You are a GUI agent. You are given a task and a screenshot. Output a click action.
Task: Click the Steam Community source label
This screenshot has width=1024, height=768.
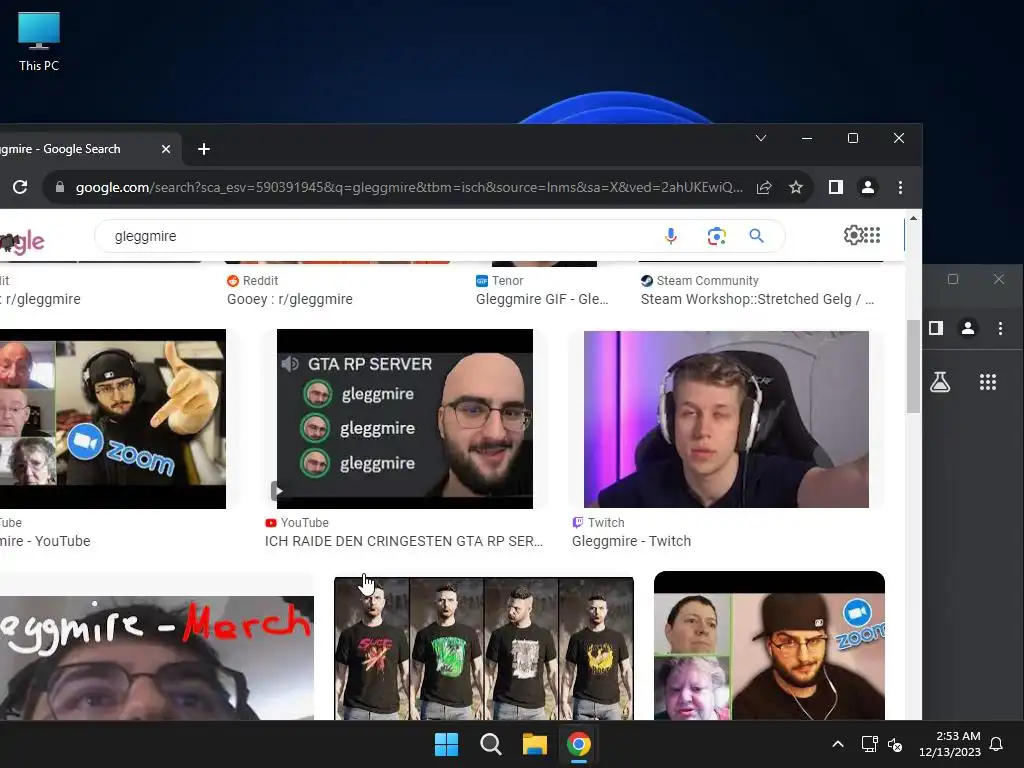tap(707, 281)
